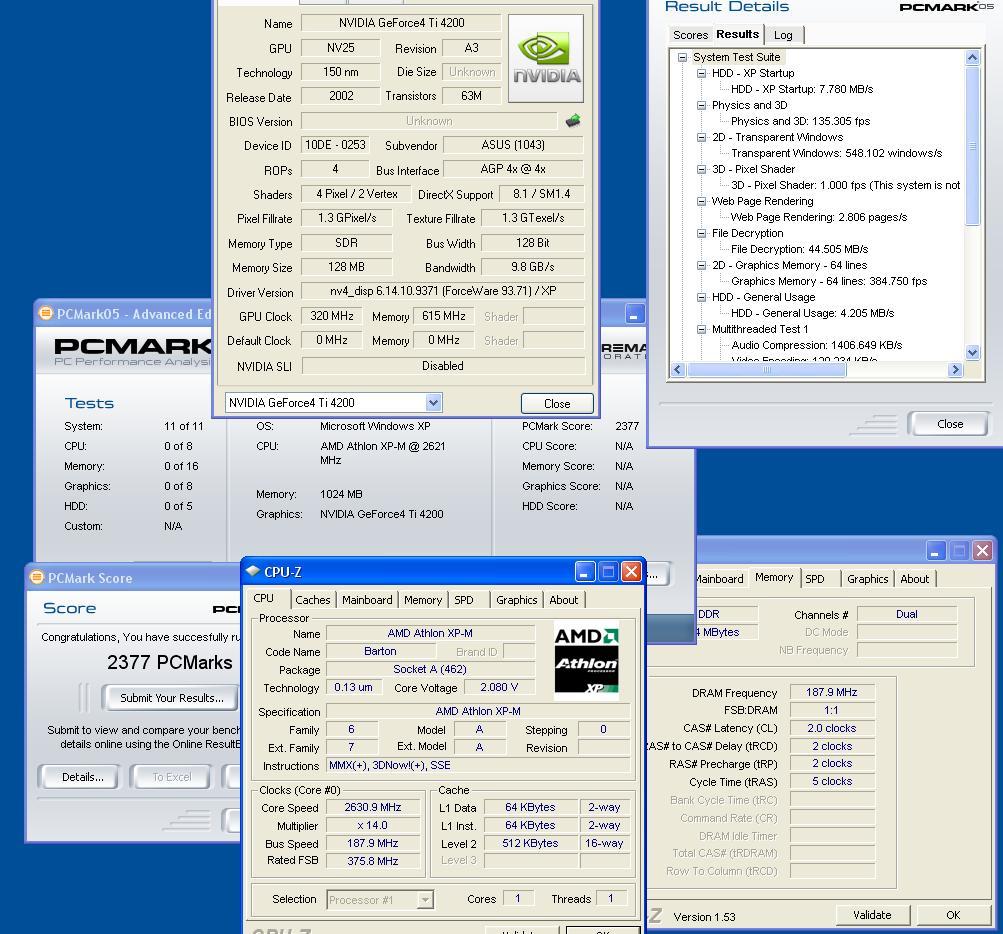Viewport: 1003px width, 934px height.
Task: Collapse the 3D - Pixel Shader node
Action: pyautogui.click(x=702, y=169)
